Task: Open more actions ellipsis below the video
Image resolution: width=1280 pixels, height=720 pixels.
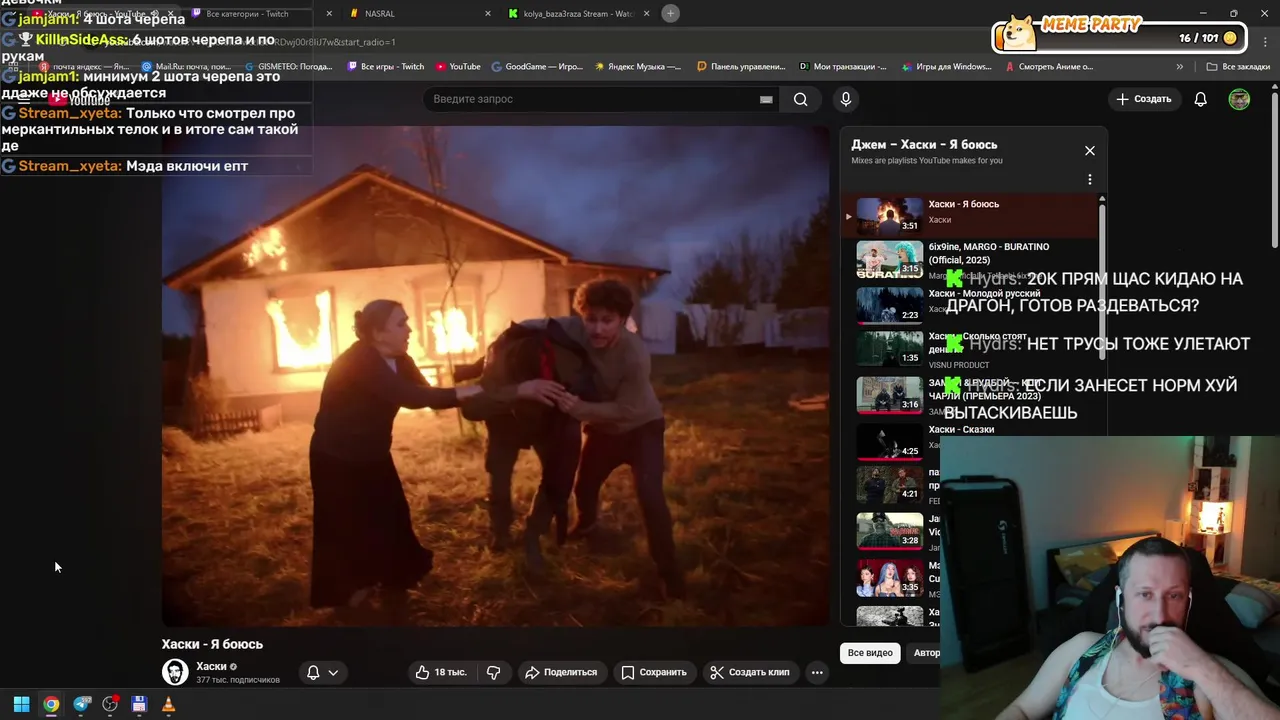Action: pyautogui.click(x=817, y=672)
